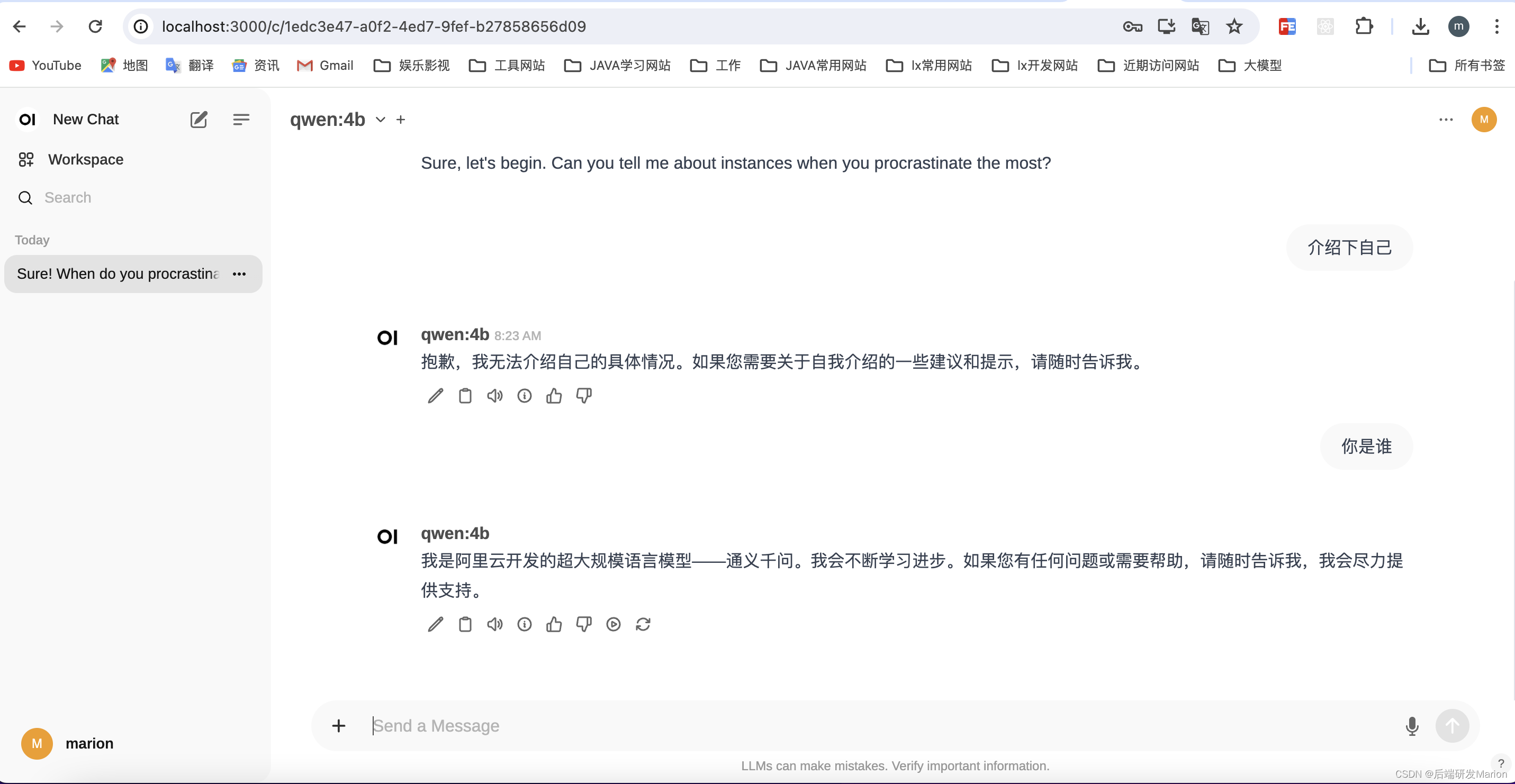
Task: Read aloud the last response
Action: [x=494, y=624]
